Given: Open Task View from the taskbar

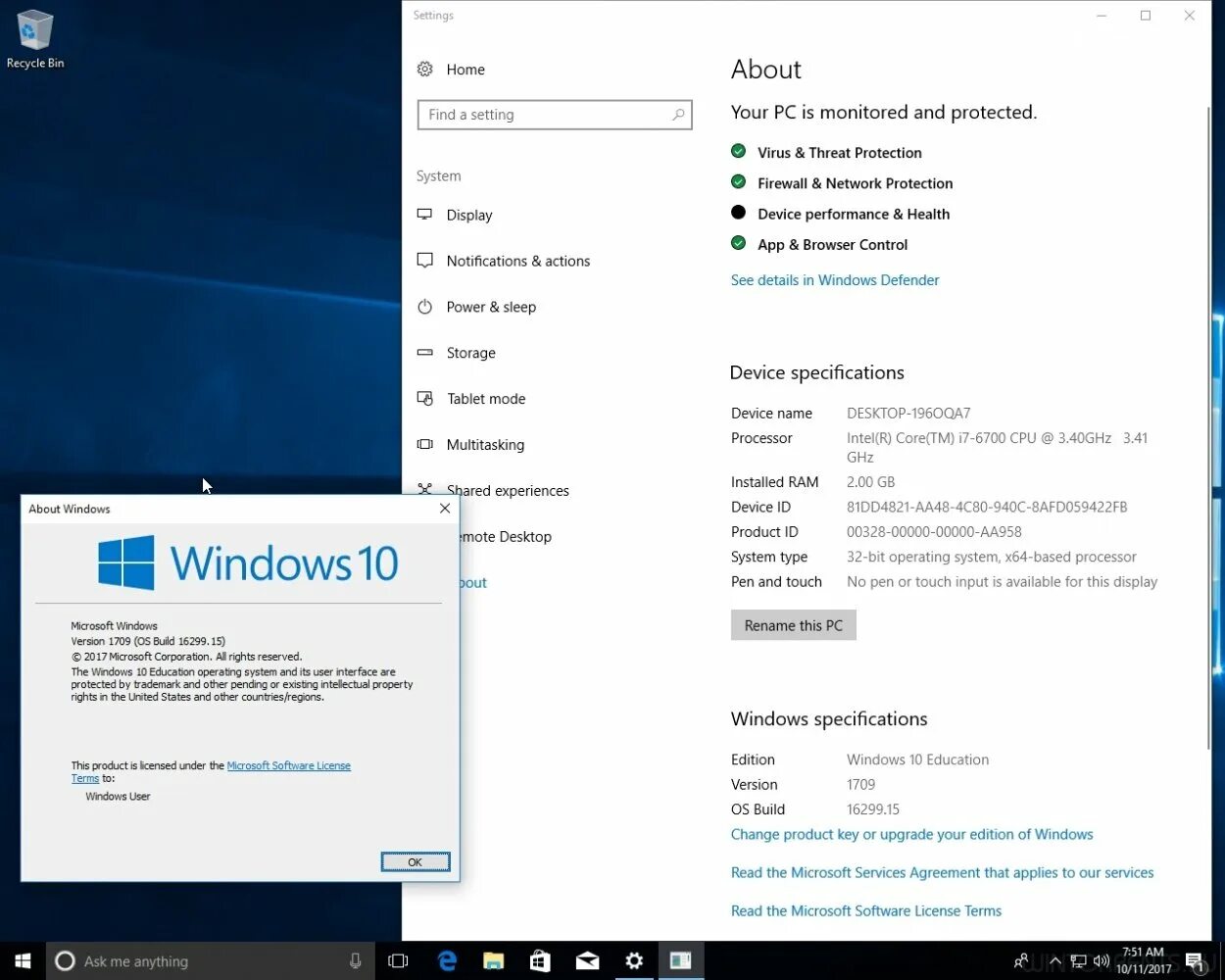Looking at the screenshot, I should click(x=398, y=961).
